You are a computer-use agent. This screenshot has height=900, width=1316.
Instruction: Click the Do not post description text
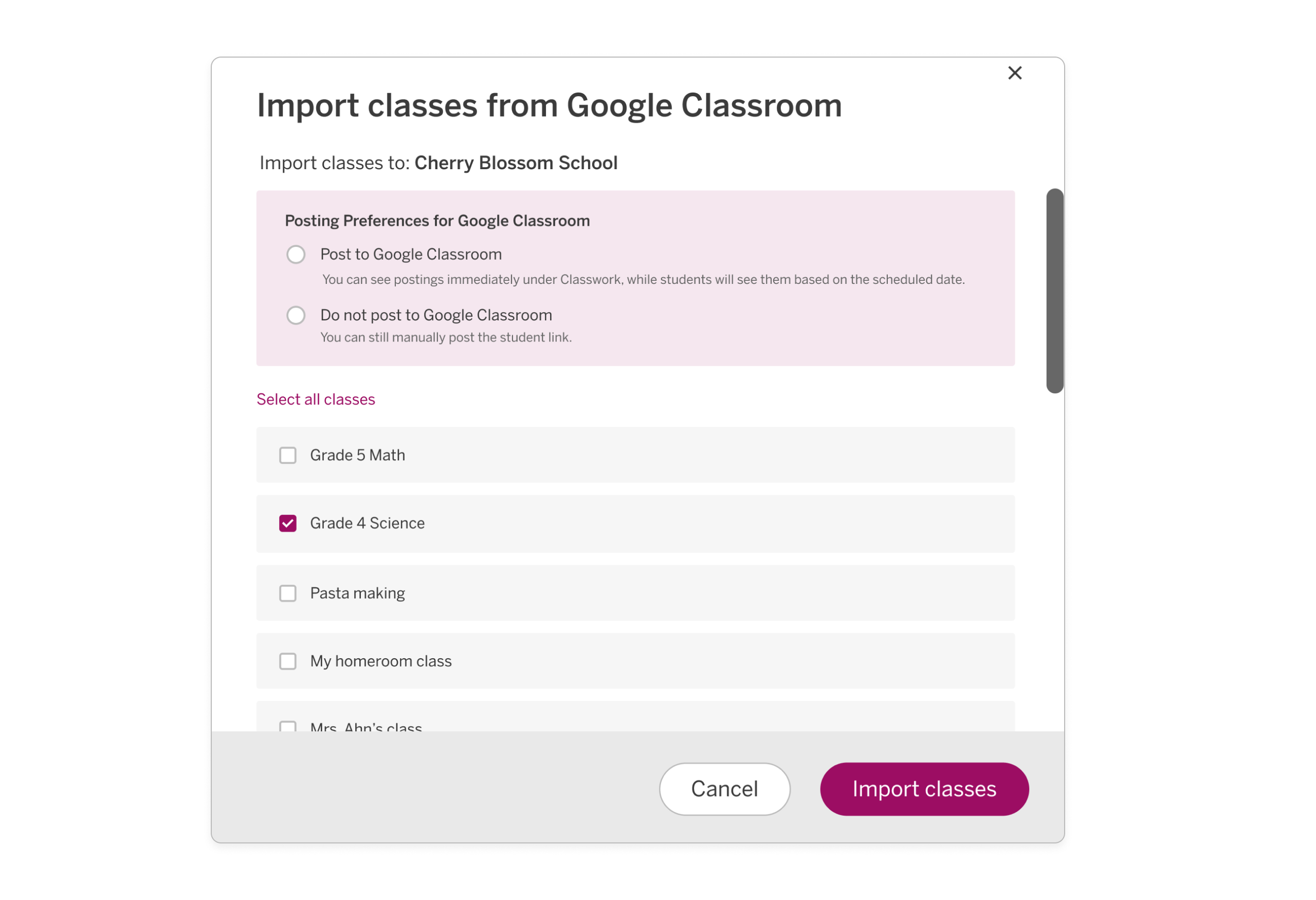pos(446,337)
